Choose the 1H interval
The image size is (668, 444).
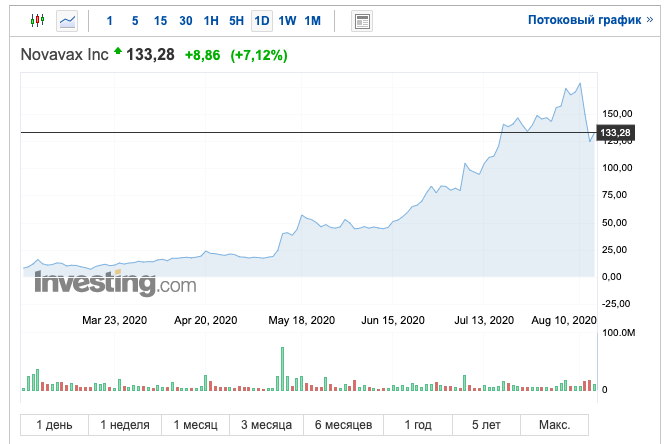211,20
